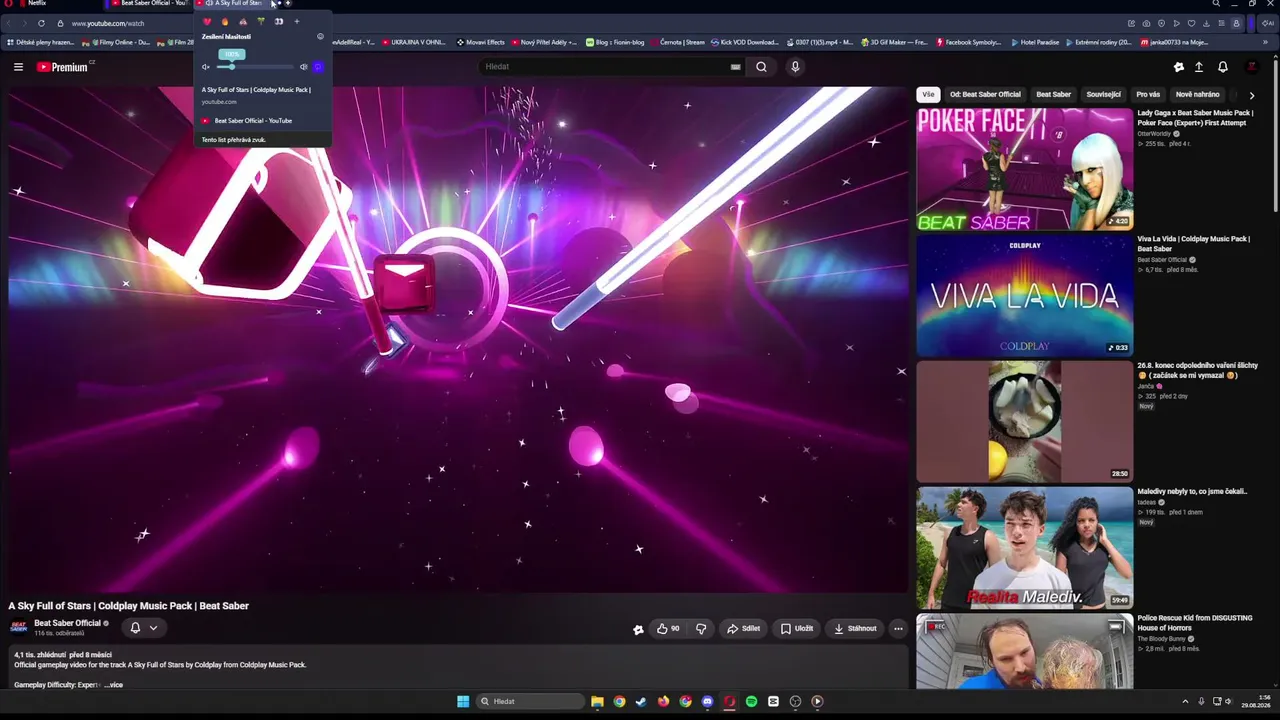
Task: Open browser downloads icon in toolbar
Action: tap(1206, 23)
